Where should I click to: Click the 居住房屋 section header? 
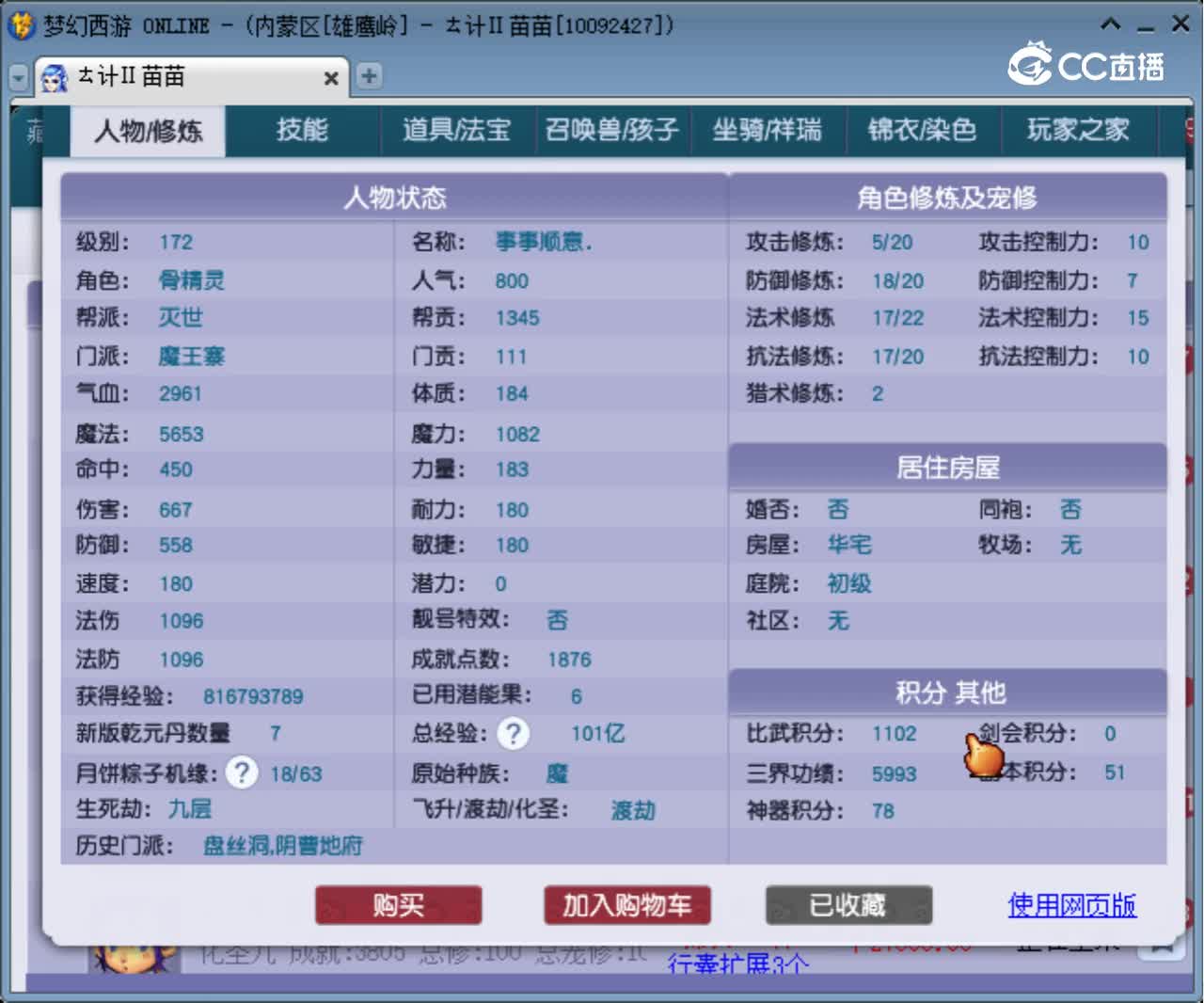click(x=948, y=468)
